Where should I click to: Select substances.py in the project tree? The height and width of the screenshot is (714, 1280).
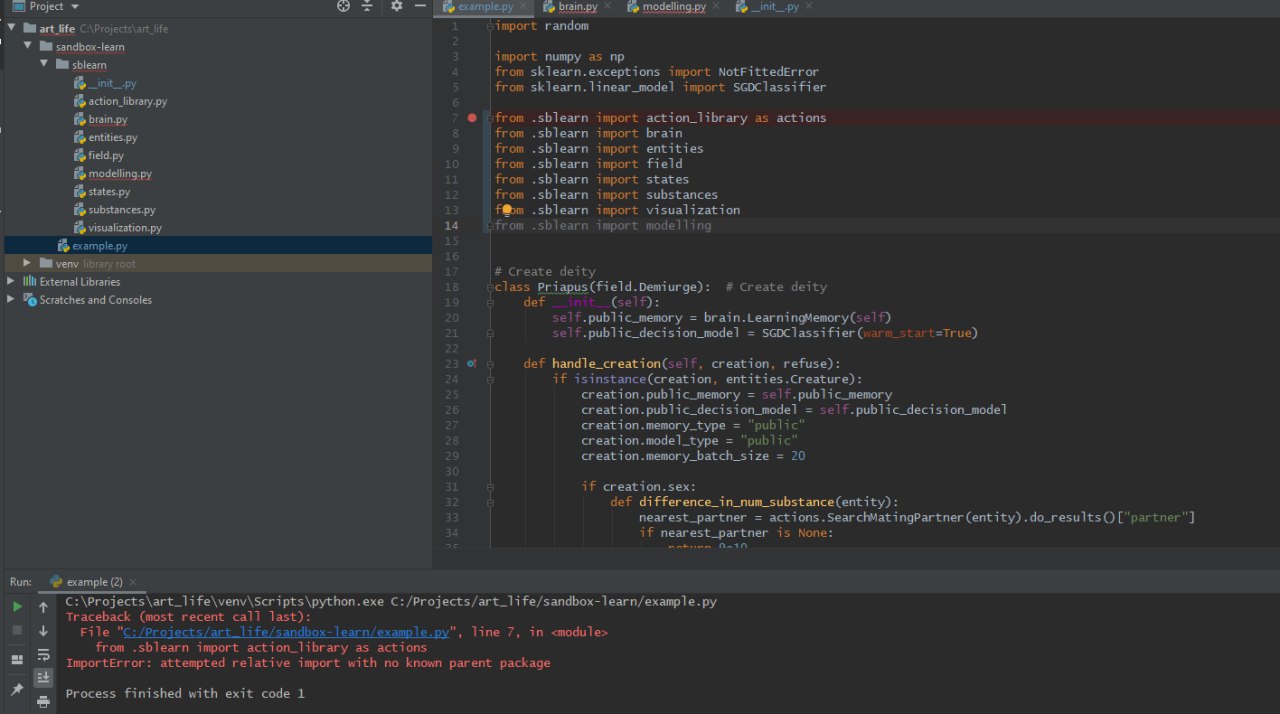[x=115, y=209]
